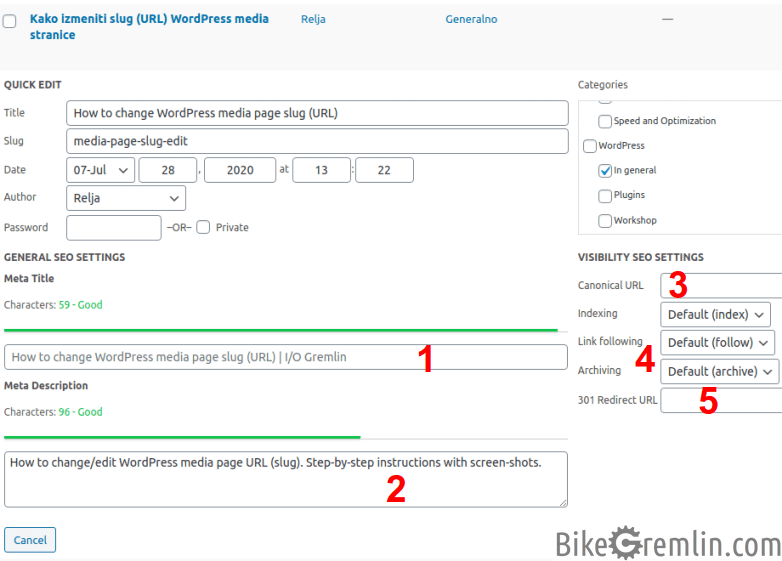Click the Categories label
The image size is (782, 561).
(x=602, y=85)
